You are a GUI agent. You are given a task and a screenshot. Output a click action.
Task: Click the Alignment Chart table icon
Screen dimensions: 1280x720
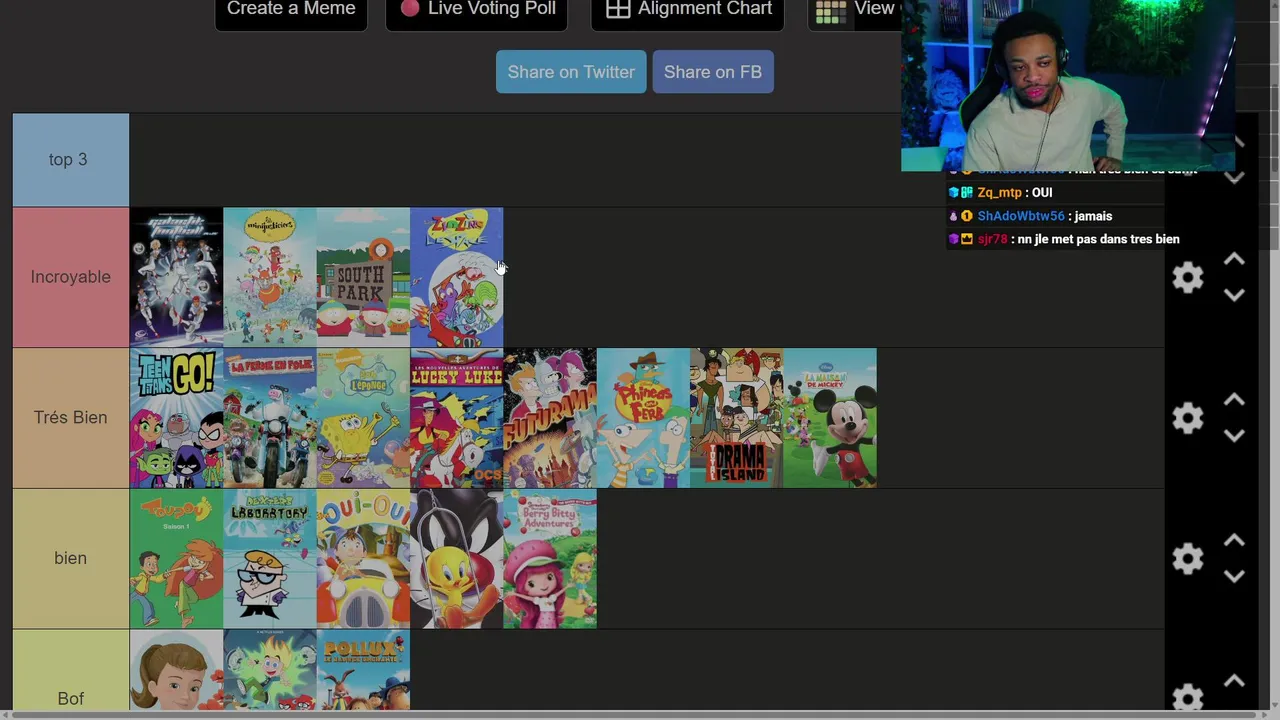618,9
